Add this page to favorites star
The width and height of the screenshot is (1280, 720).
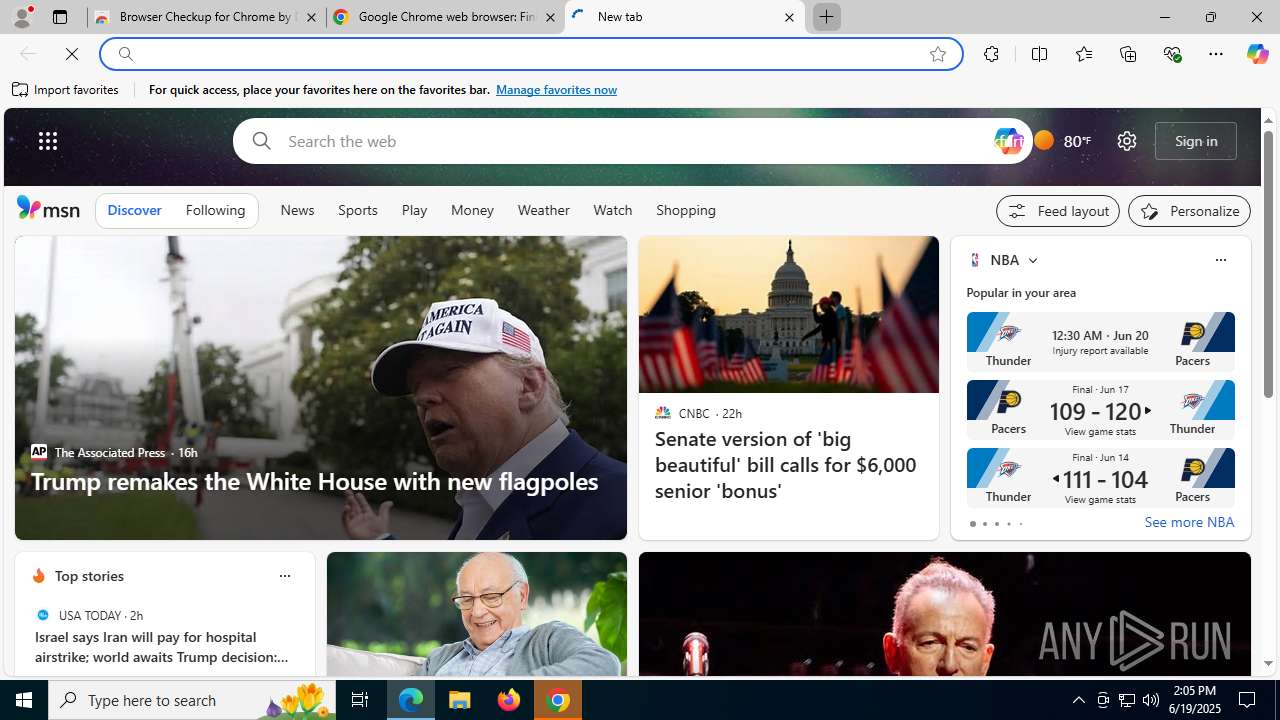pos(938,54)
